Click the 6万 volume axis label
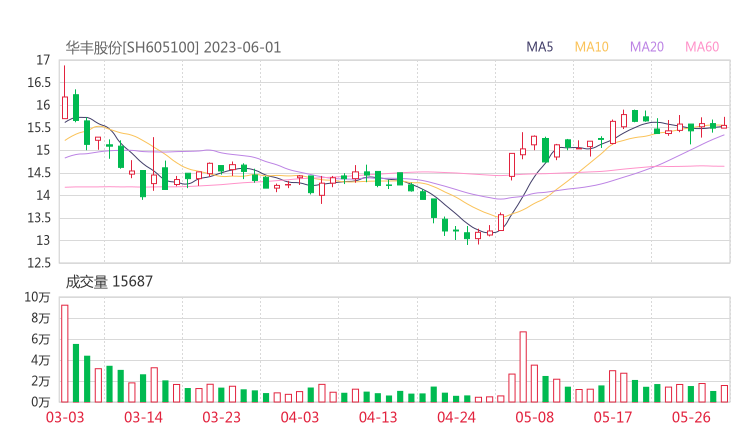 (41, 339)
